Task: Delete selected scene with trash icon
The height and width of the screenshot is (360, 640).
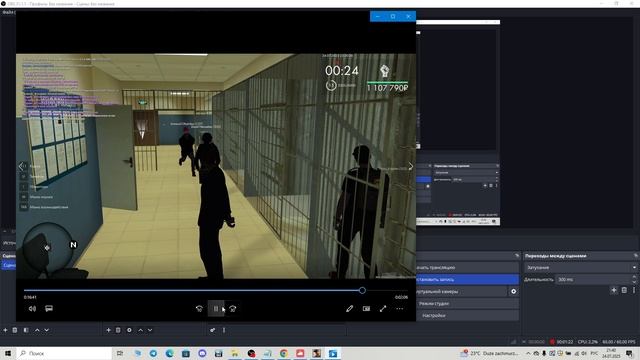Action: [15, 330]
